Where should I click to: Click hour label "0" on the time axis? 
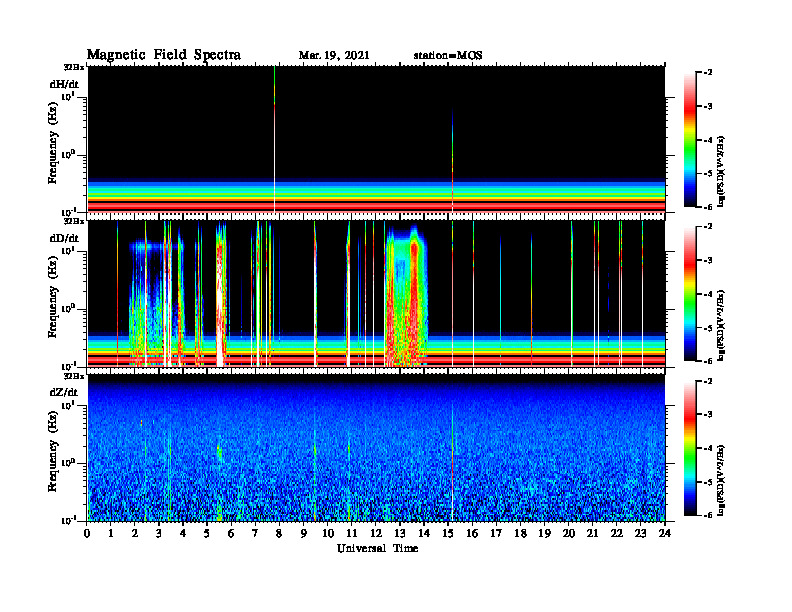pyautogui.click(x=87, y=533)
